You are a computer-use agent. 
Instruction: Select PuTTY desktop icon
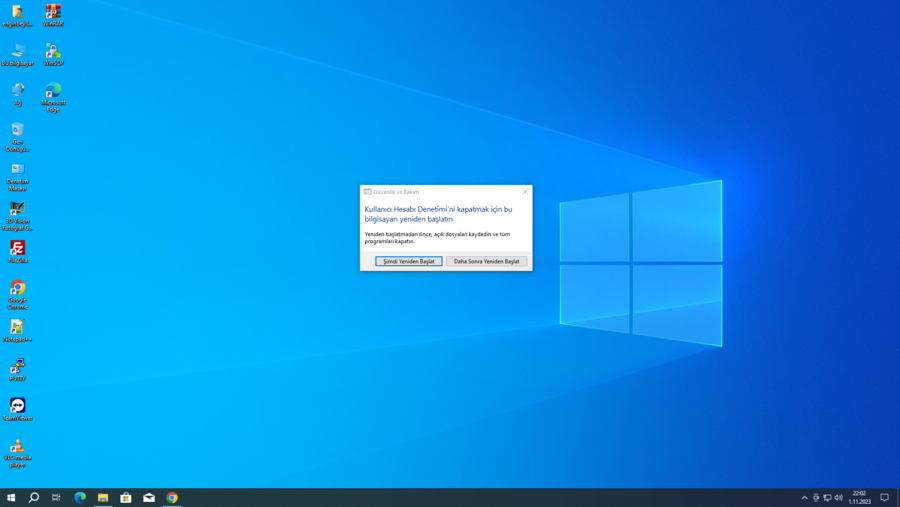tap(17, 370)
